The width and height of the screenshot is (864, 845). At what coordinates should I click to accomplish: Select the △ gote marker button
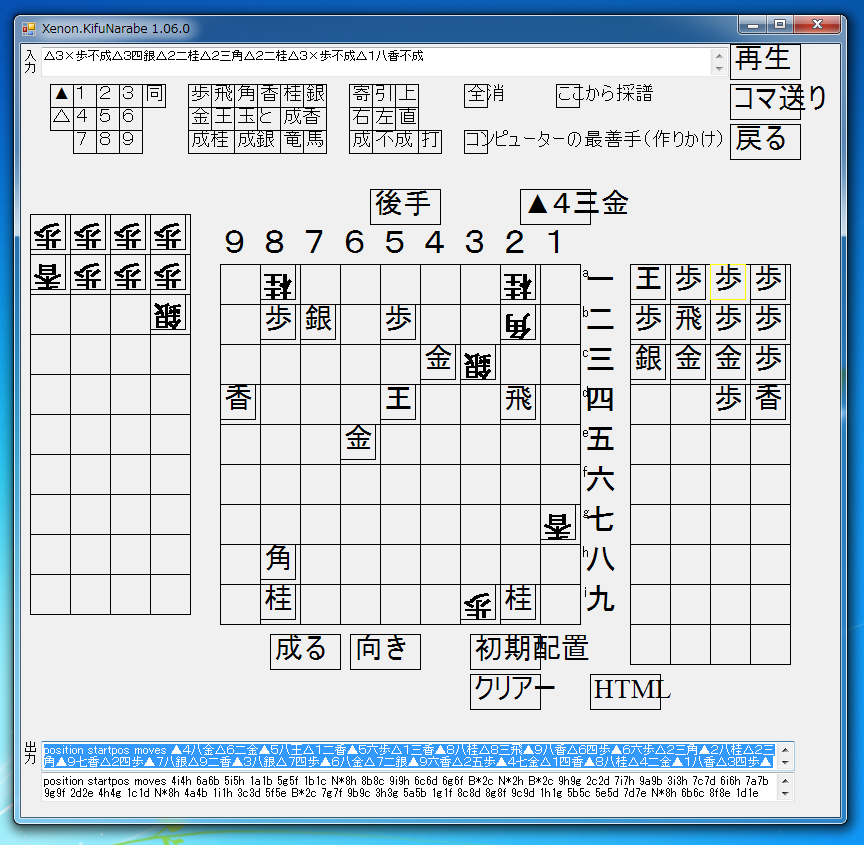coord(62,118)
